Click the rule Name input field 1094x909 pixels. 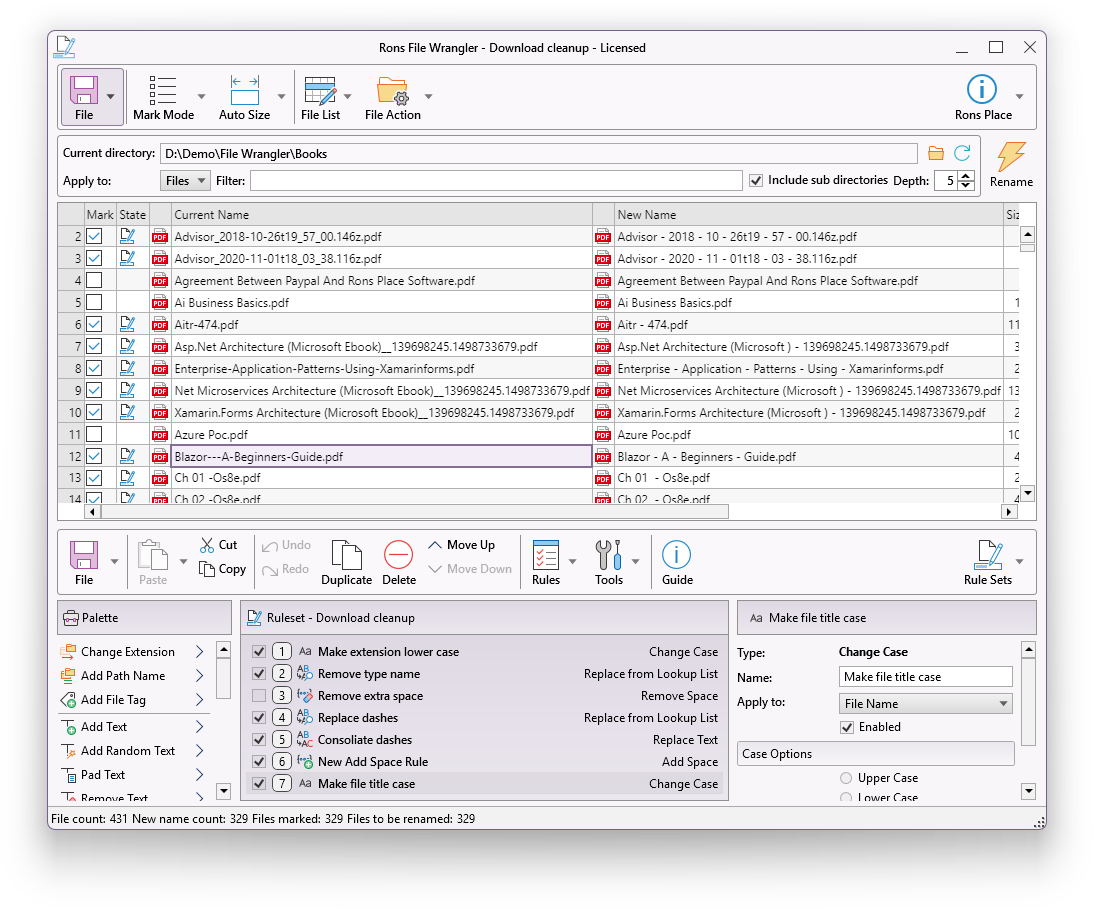pyautogui.click(x=925, y=677)
